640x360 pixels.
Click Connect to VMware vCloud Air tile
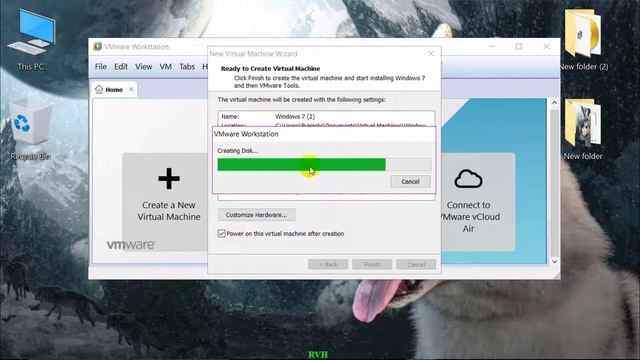[x=478, y=202]
